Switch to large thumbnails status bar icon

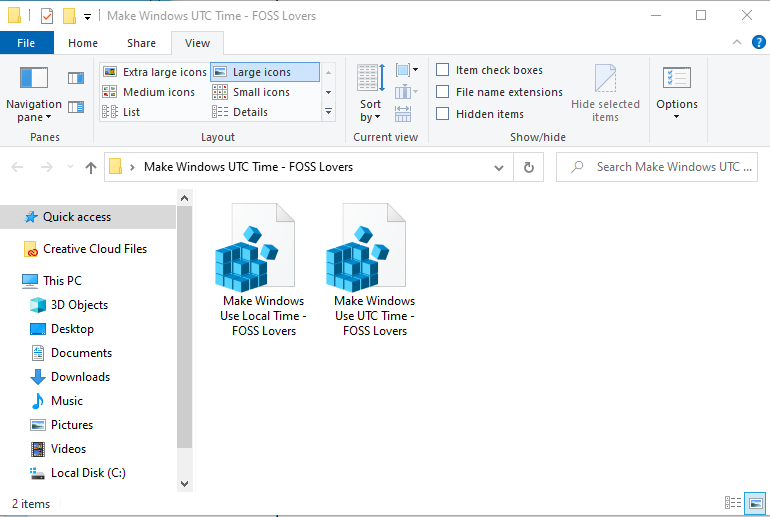[755, 503]
